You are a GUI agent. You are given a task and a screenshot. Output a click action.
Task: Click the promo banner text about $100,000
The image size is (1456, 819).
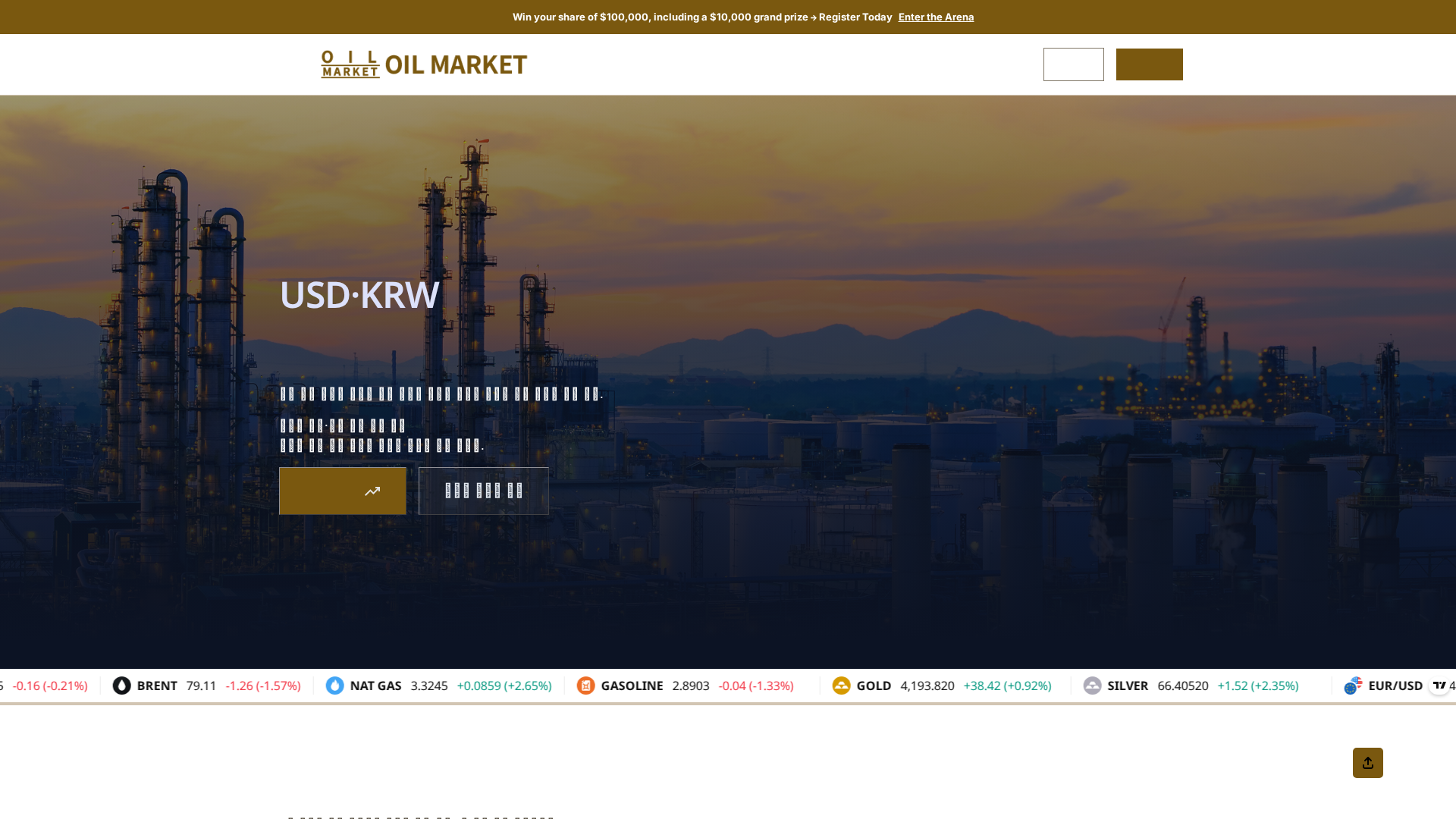click(702, 17)
